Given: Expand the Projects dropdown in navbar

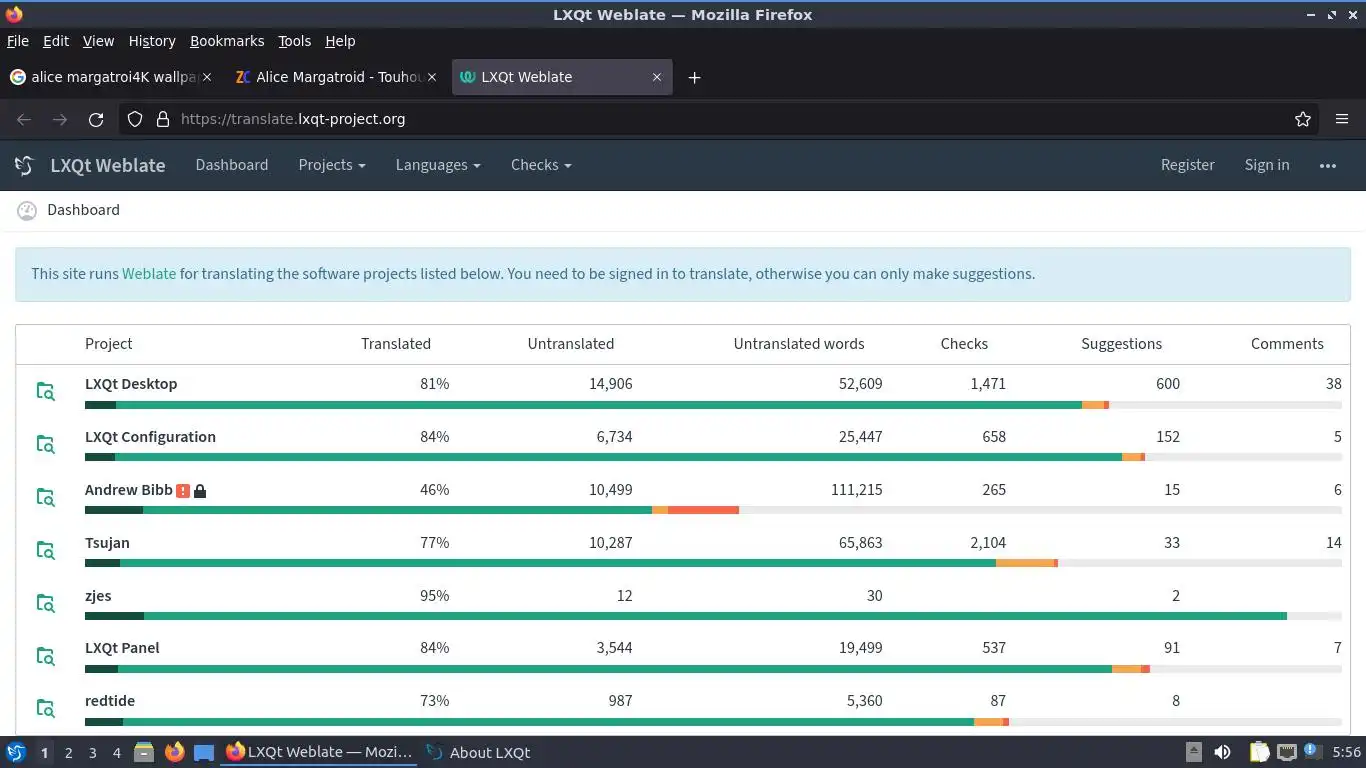Looking at the screenshot, I should [x=332, y=165].
